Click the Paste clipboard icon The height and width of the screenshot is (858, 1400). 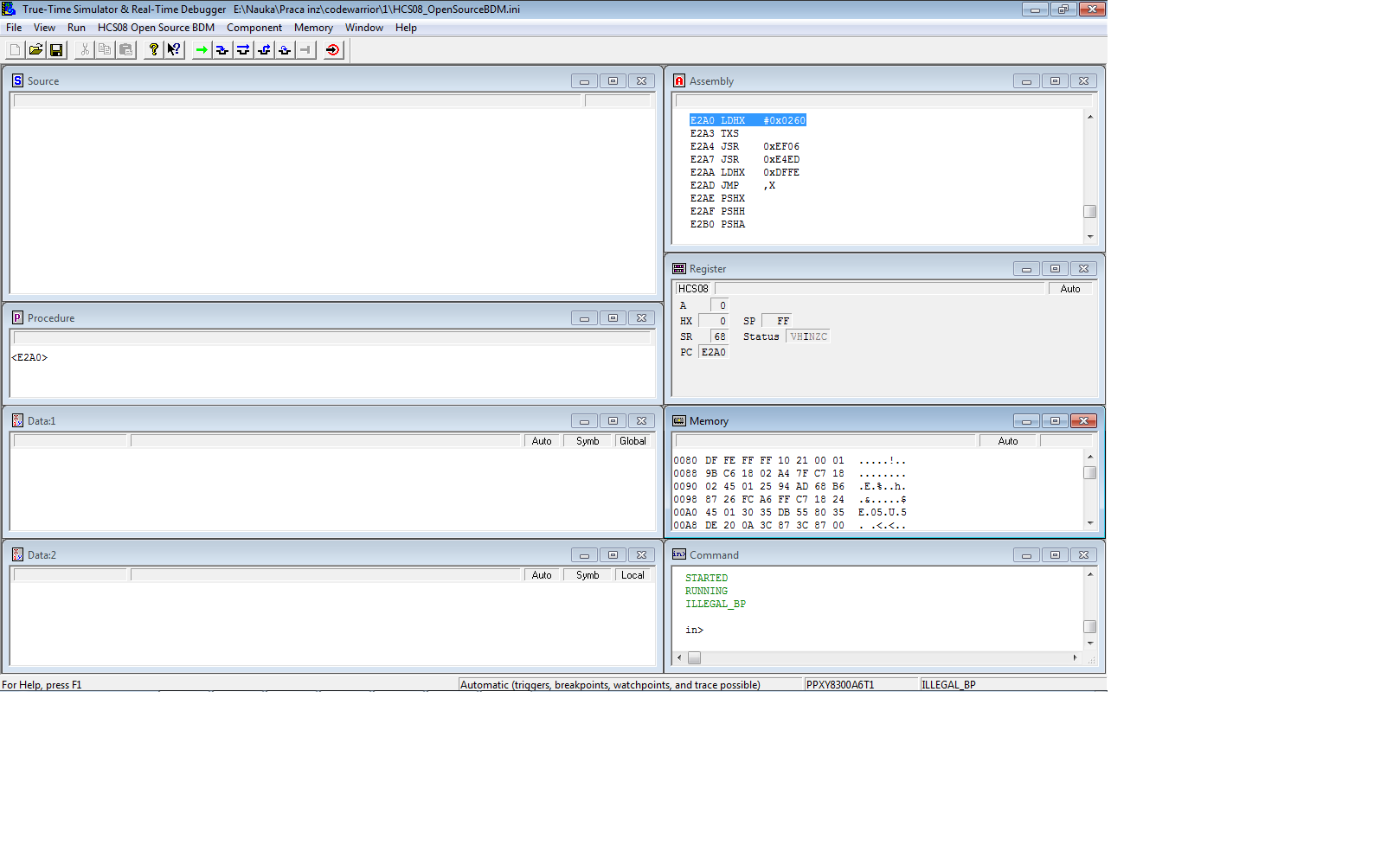(x=125, y=50)
